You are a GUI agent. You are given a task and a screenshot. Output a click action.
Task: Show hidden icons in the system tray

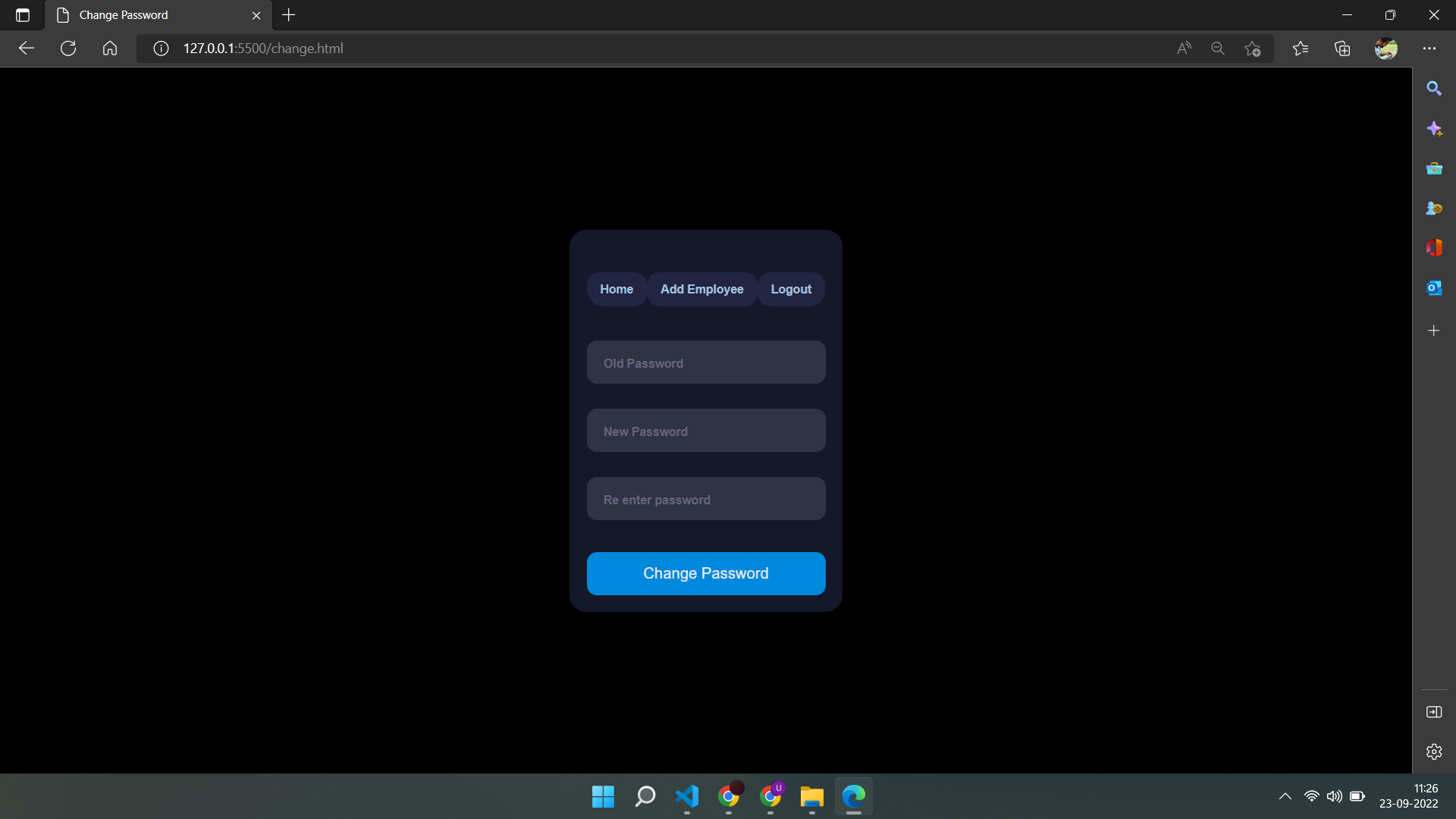tap(1285, 796)
